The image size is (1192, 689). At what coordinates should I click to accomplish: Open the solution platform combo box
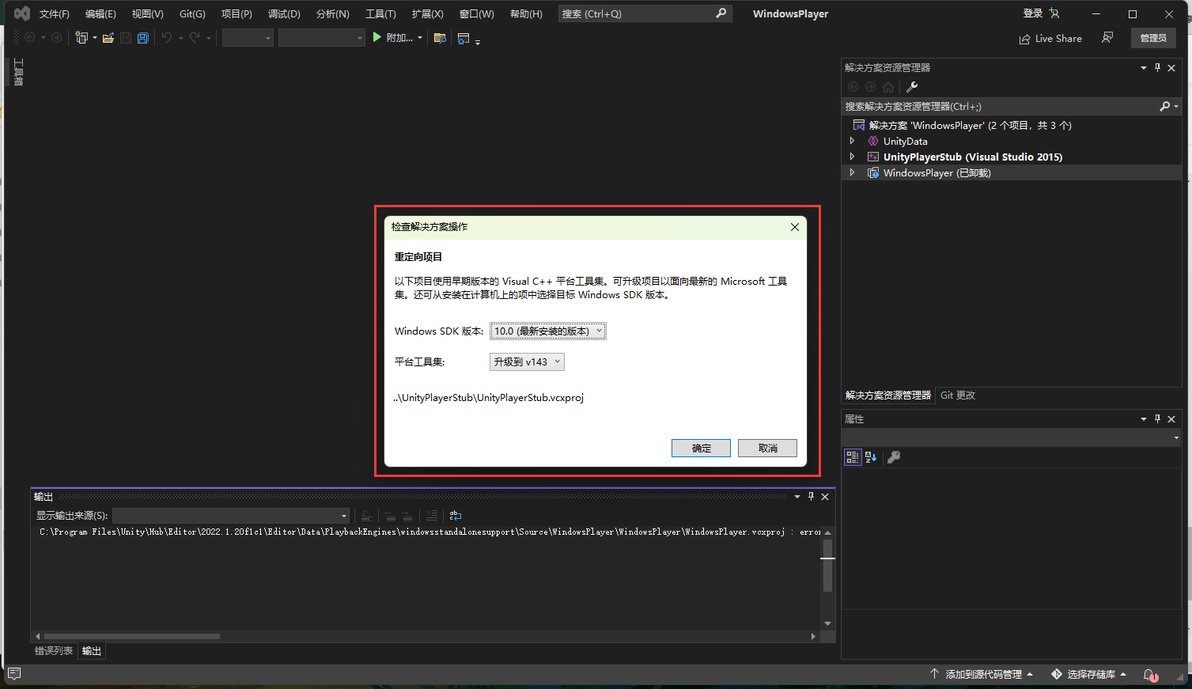pyautogui.click(x=322, y=37)
